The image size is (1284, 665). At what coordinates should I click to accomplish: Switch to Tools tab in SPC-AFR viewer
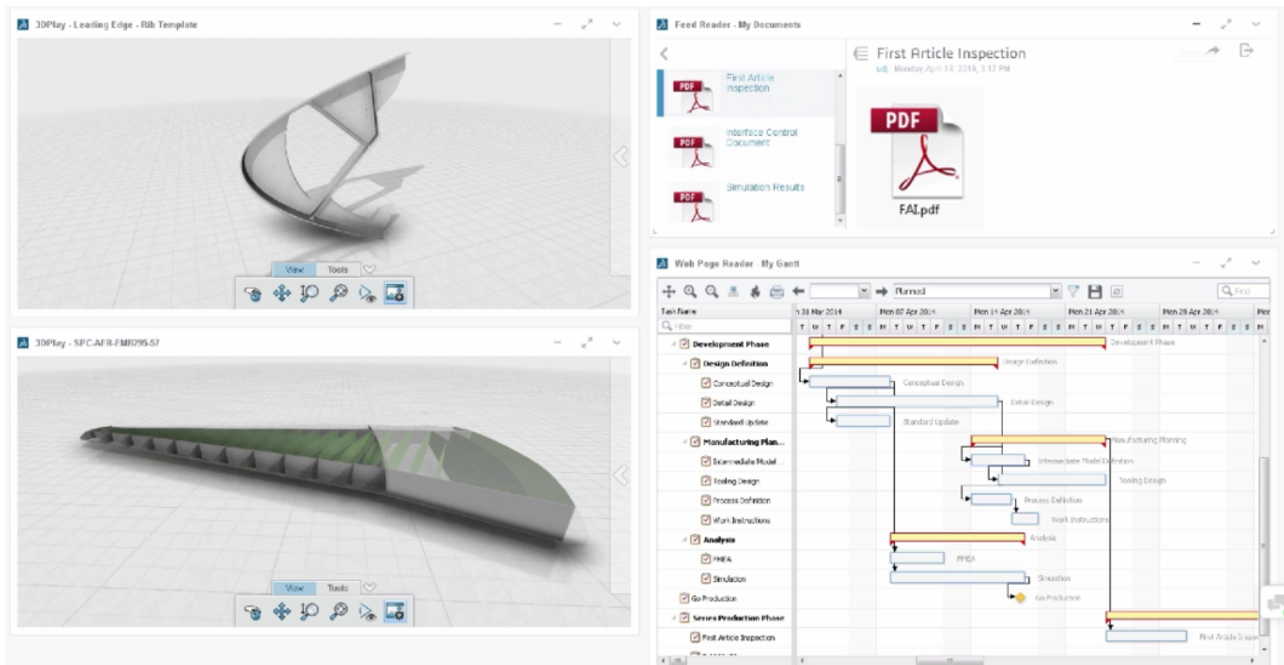(x=338, y=587)
